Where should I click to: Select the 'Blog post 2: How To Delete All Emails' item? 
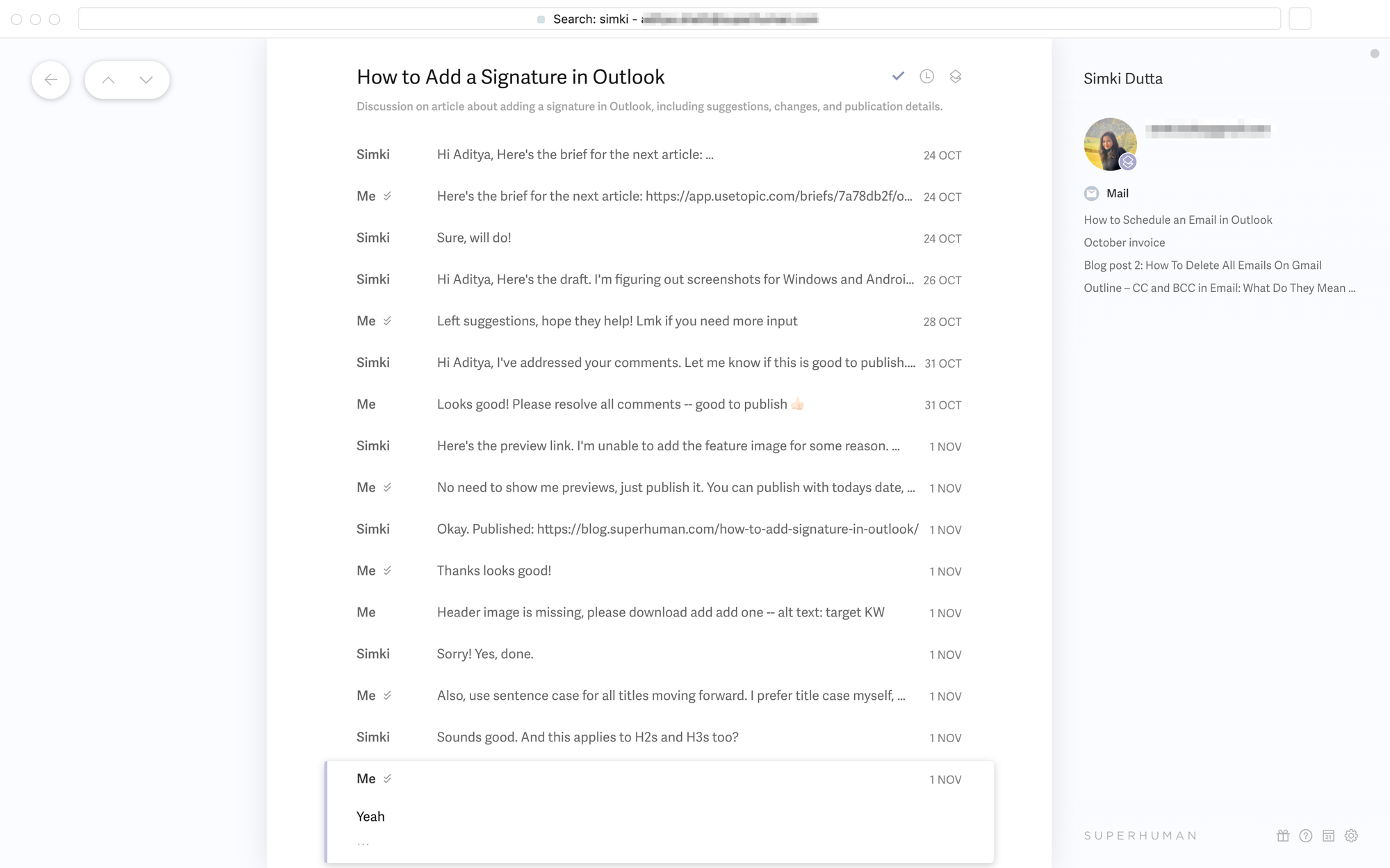click(1200, 265)
